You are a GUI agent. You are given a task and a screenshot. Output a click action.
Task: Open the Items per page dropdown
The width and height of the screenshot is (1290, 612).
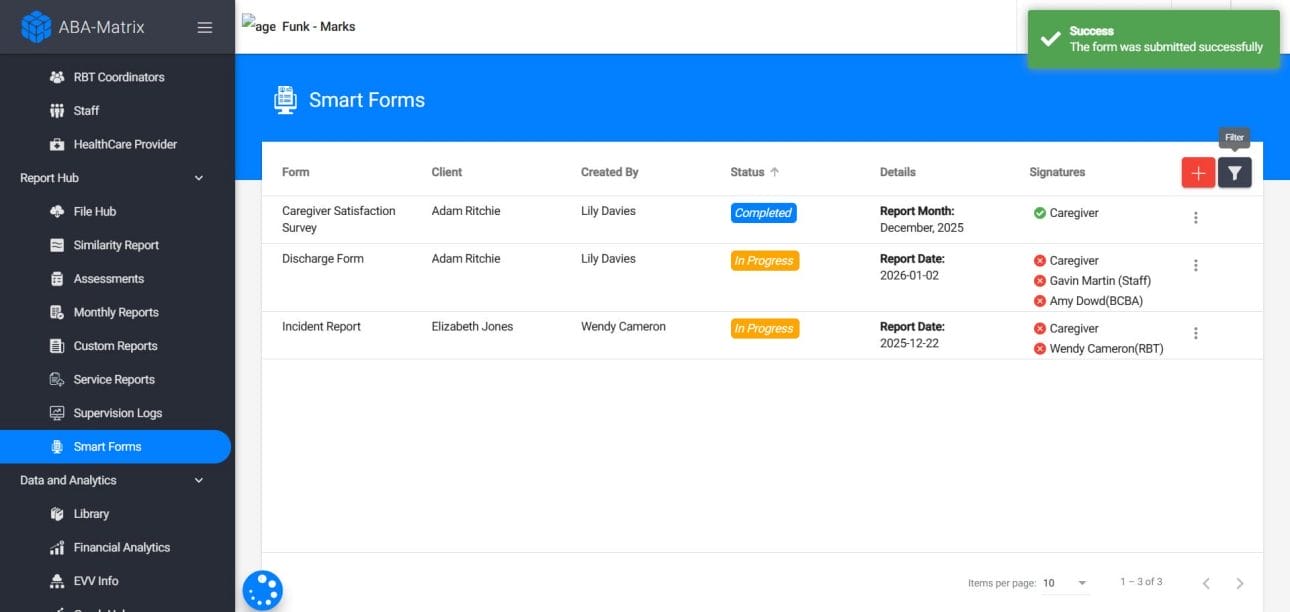1065,583
